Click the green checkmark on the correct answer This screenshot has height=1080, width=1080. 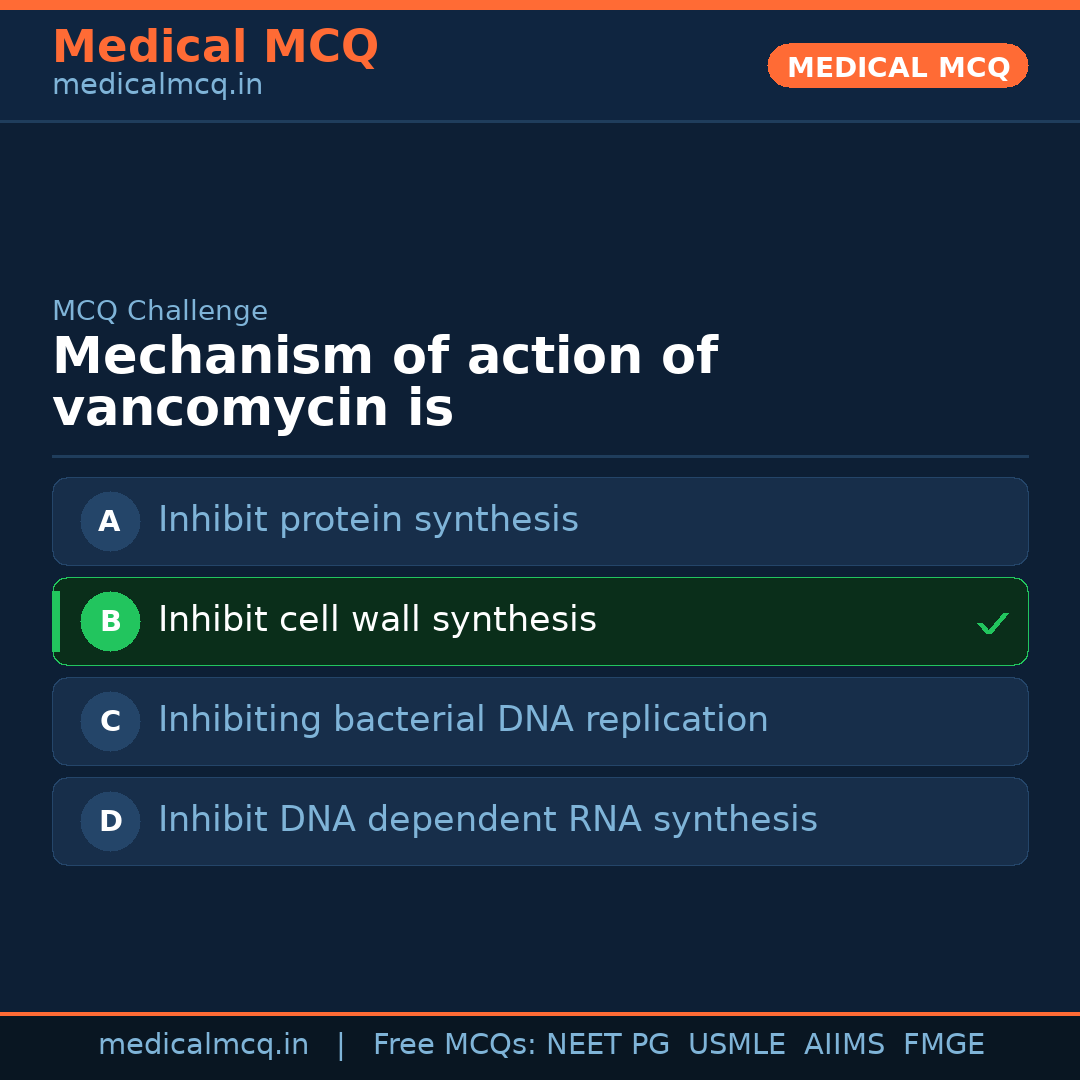(992, 624)
